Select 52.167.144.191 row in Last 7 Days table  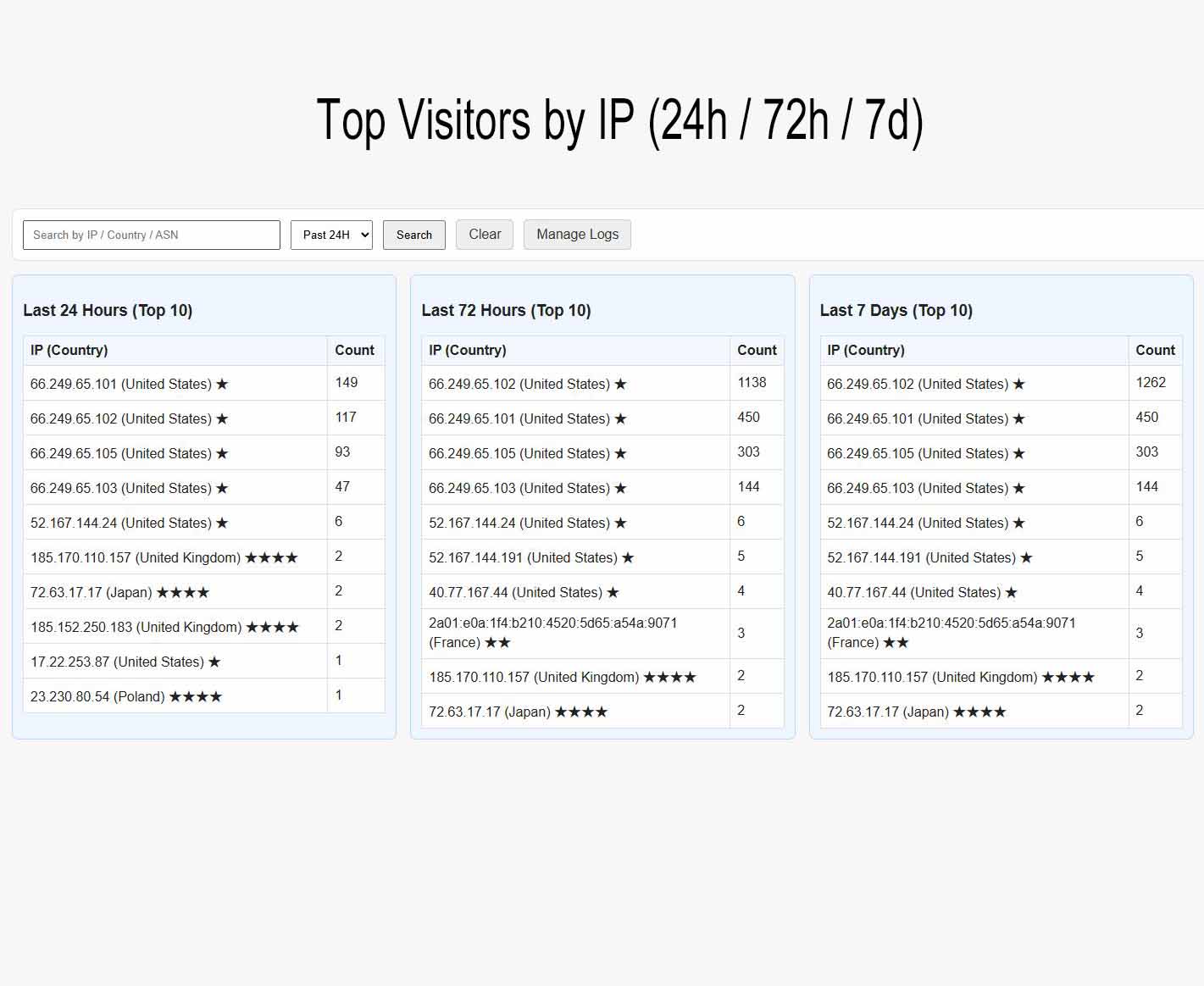click(1001, 557)
